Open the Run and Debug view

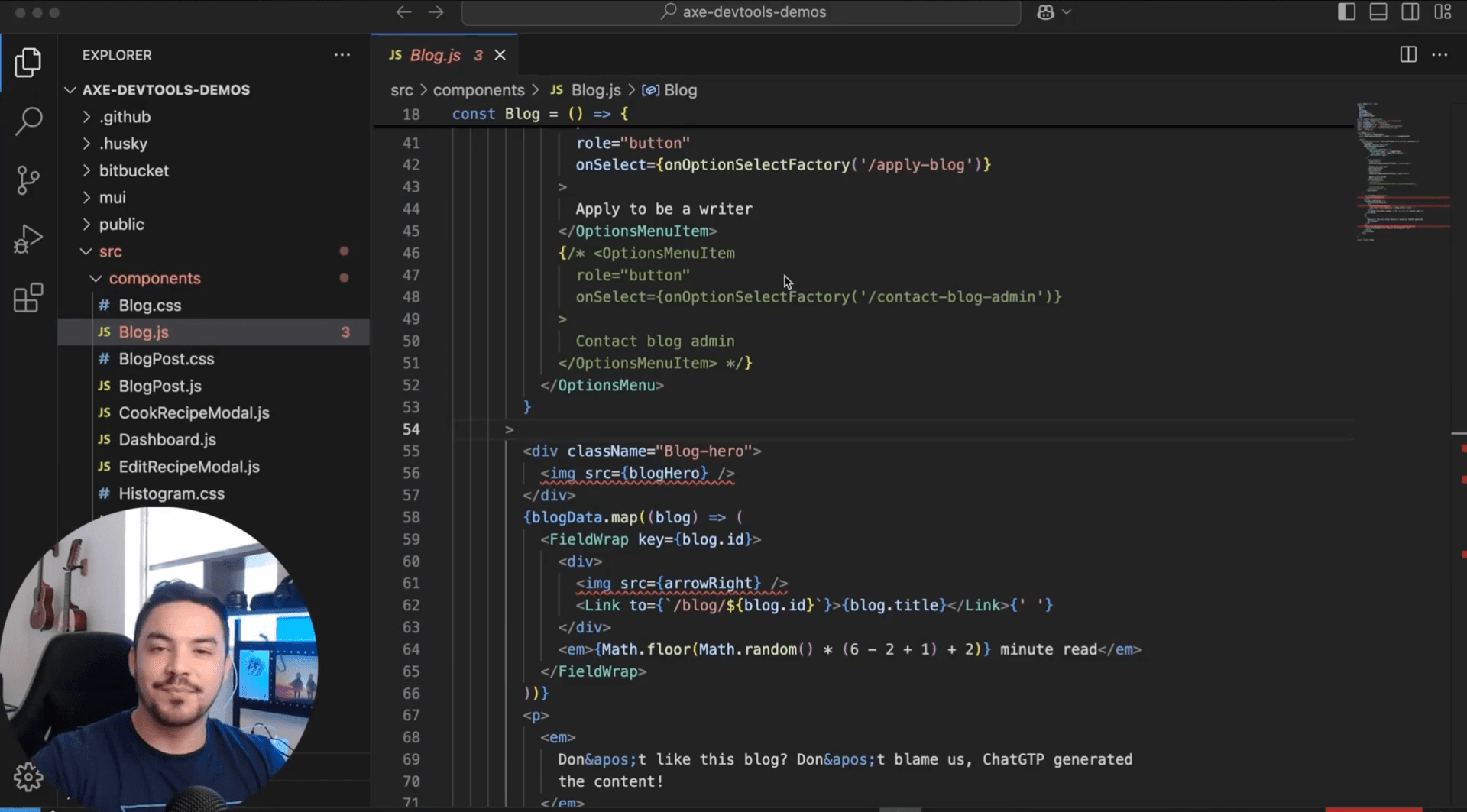[28, 238]
